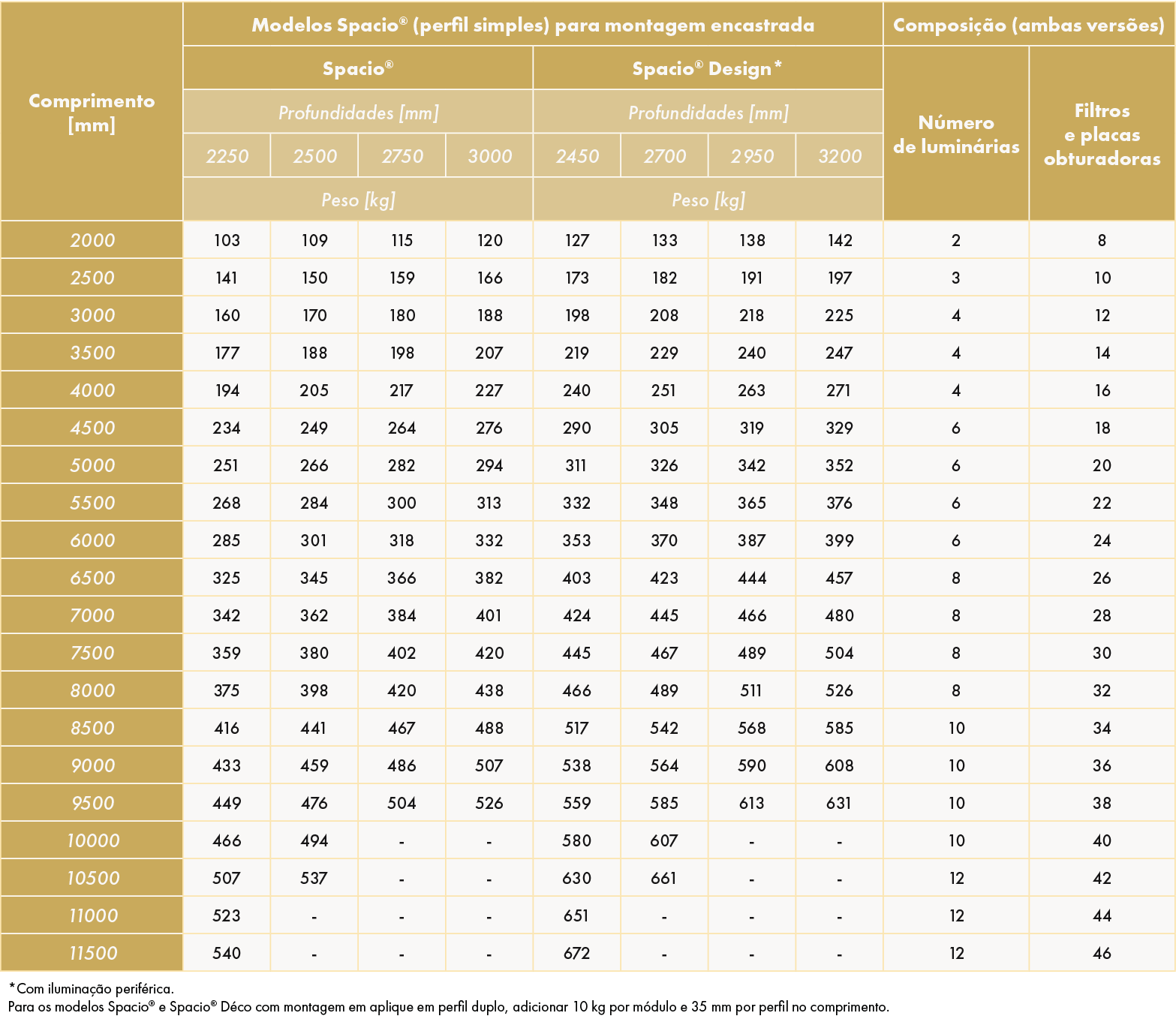Select weight value 263 in row 4000
This screenshot has width=1176, height=1022.
point(752,390)
